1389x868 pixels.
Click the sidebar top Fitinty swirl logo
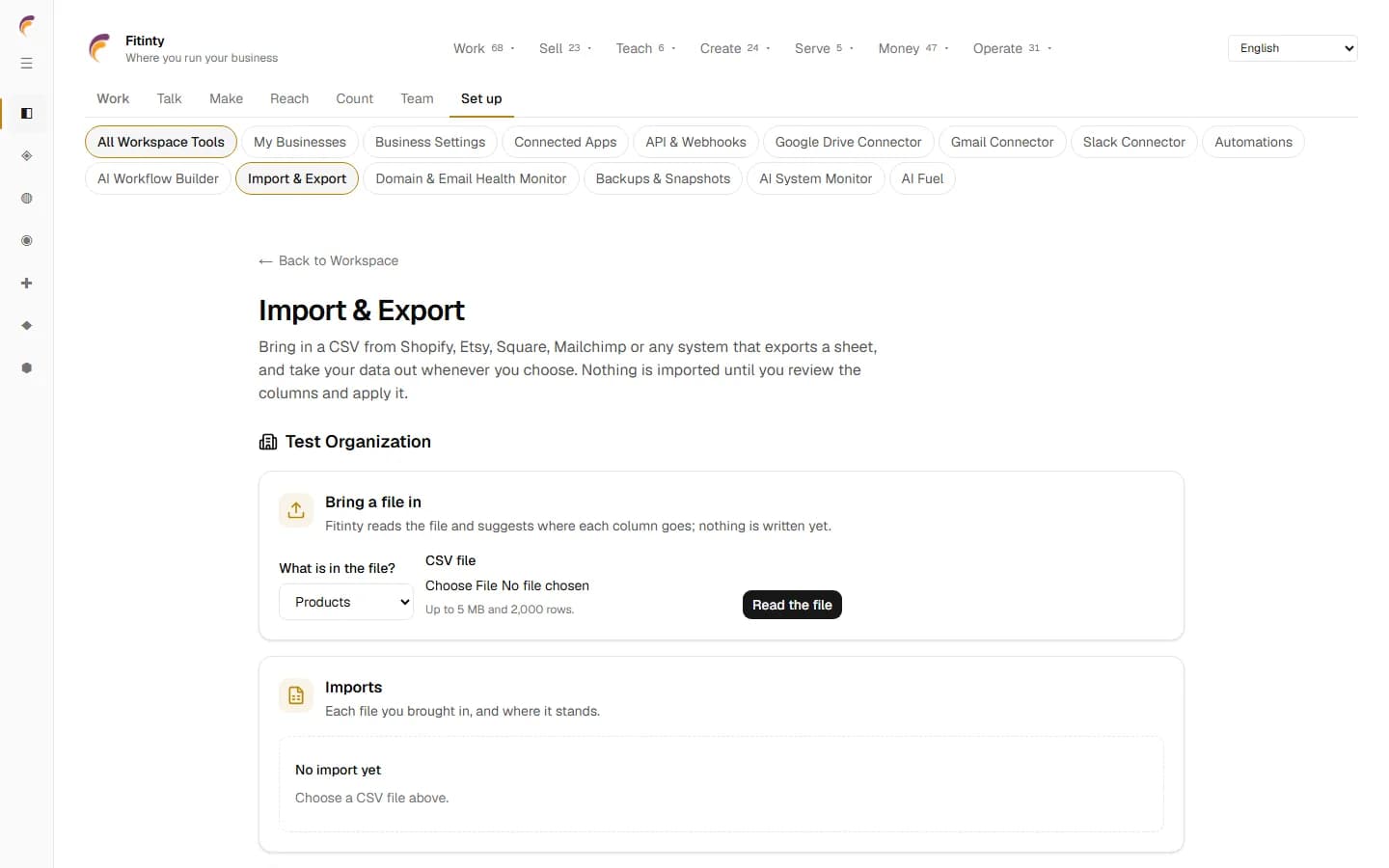pyautogui.click(x=27, y=26)
